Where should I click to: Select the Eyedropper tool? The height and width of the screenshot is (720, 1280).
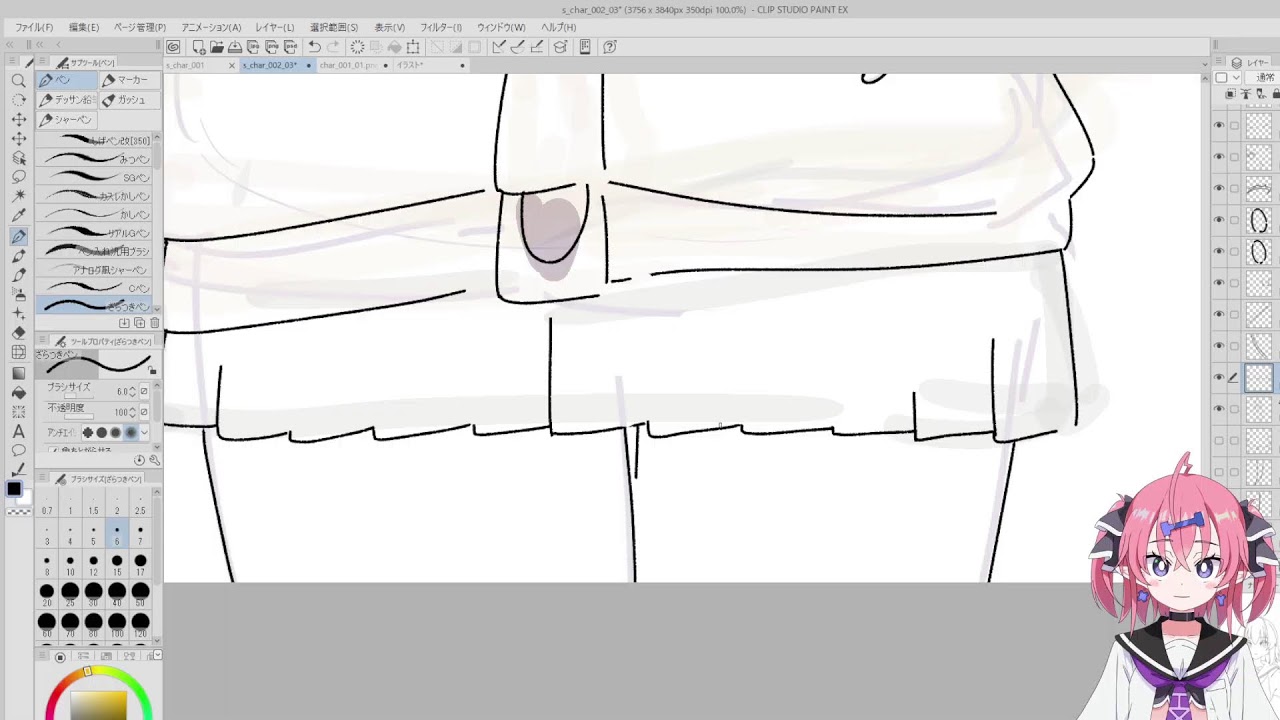[x=18, y=216]
